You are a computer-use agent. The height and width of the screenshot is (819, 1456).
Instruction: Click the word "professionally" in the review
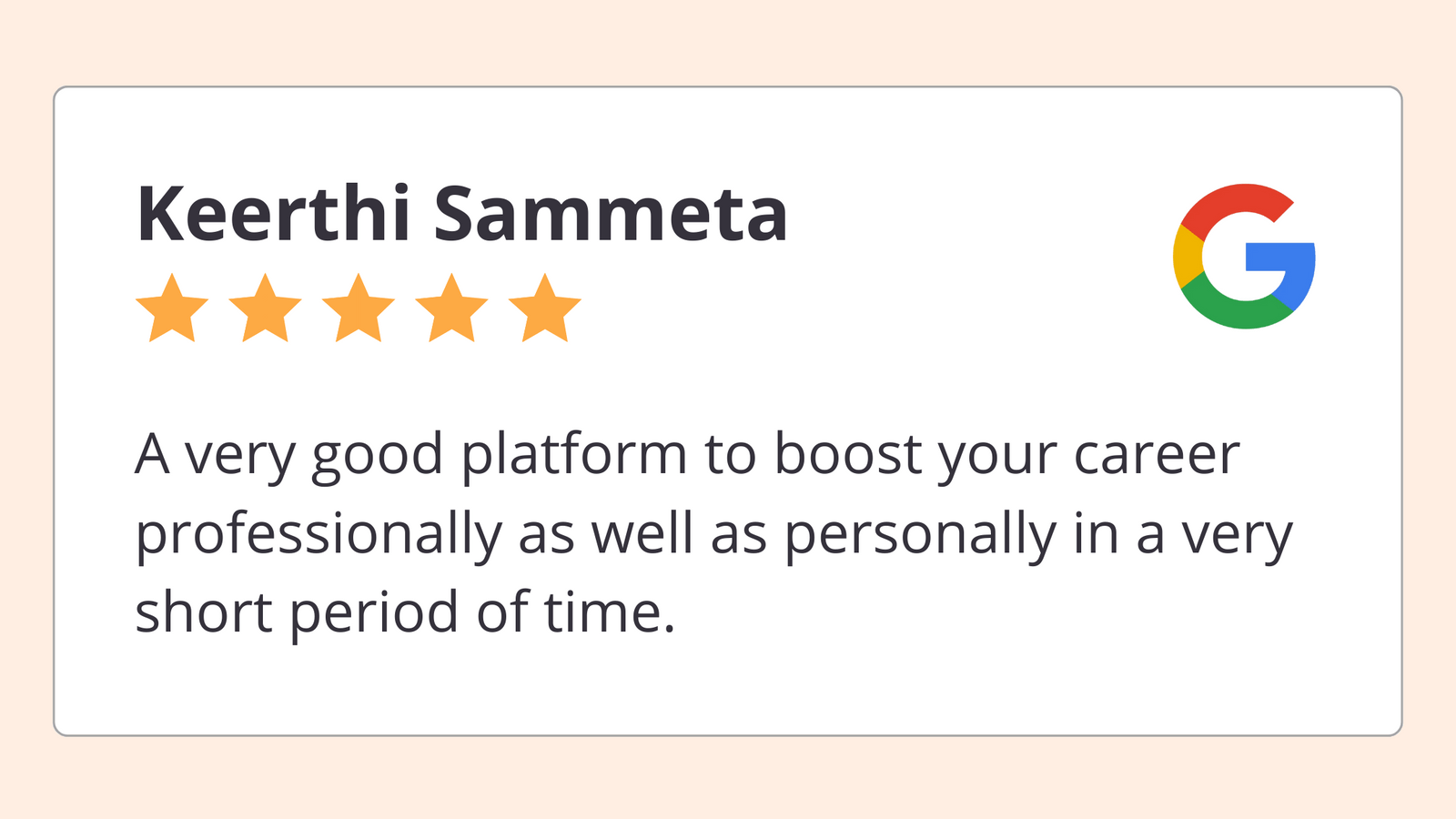pyautogui.click(x=318, y=535)
